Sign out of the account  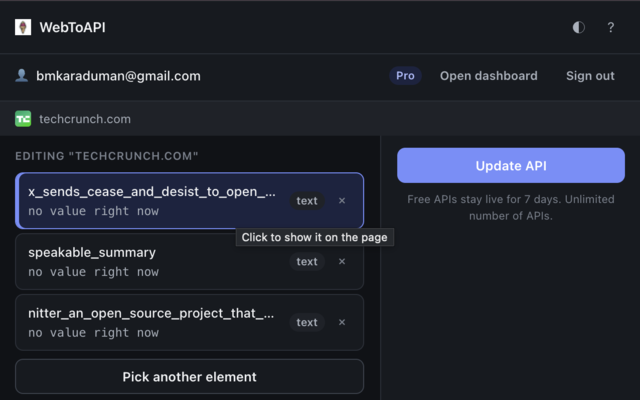click(x=590, y=76)
